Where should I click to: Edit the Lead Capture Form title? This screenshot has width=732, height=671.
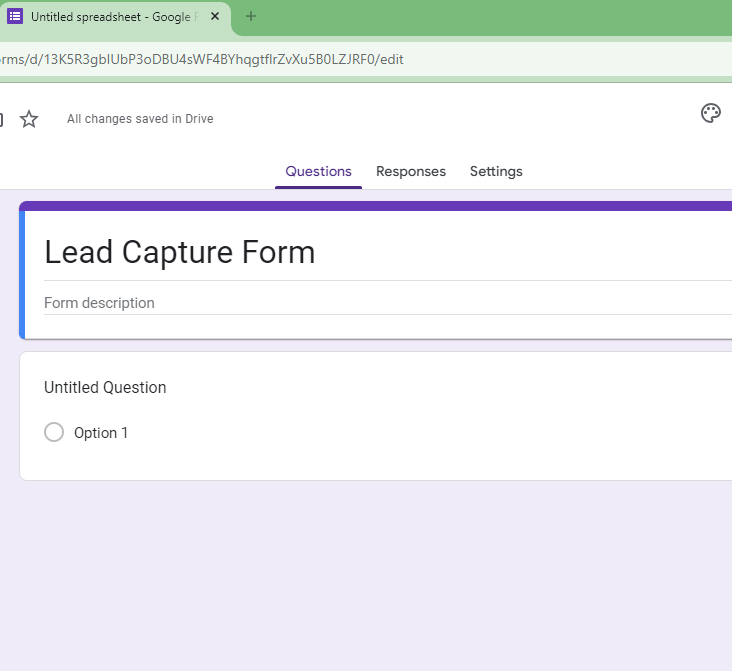[x=180, y=252]
